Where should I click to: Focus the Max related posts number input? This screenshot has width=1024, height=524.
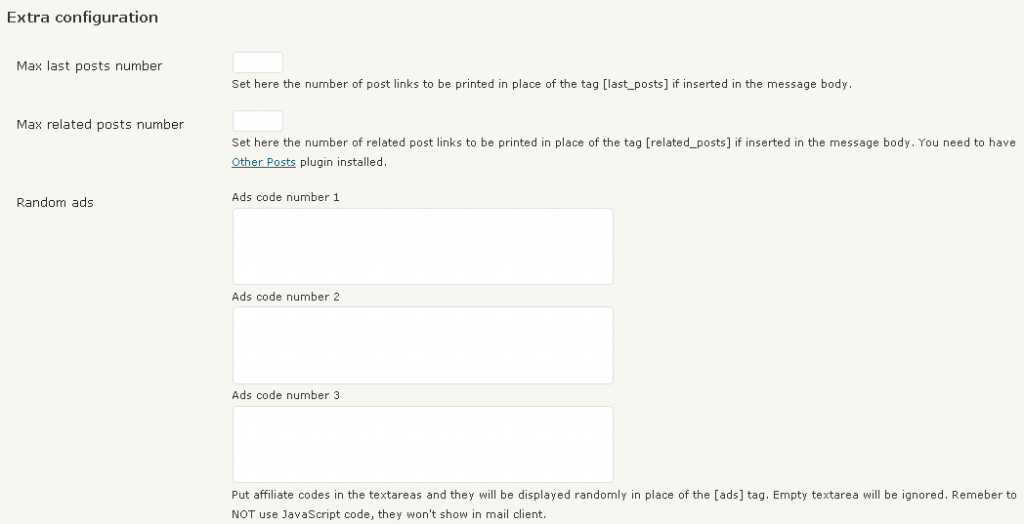point(257,121)
